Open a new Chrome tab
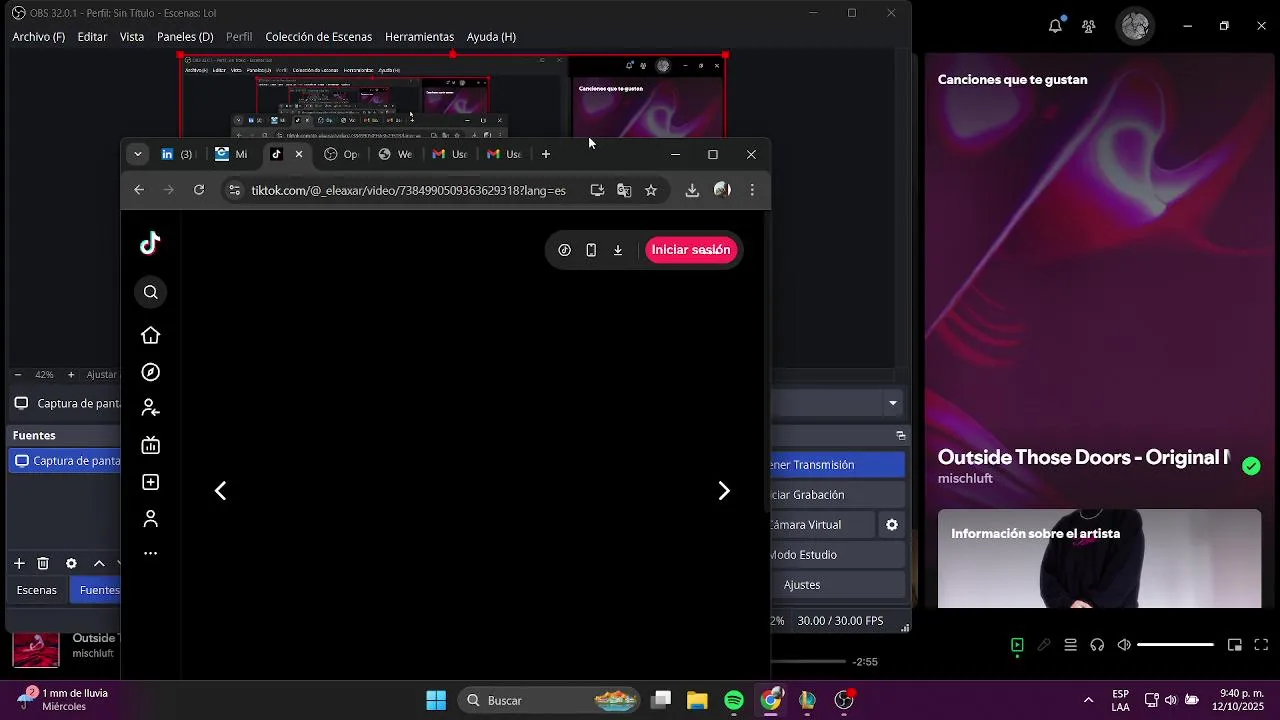The width and height of the screenshot is (1280, 720). pos(546,154)
